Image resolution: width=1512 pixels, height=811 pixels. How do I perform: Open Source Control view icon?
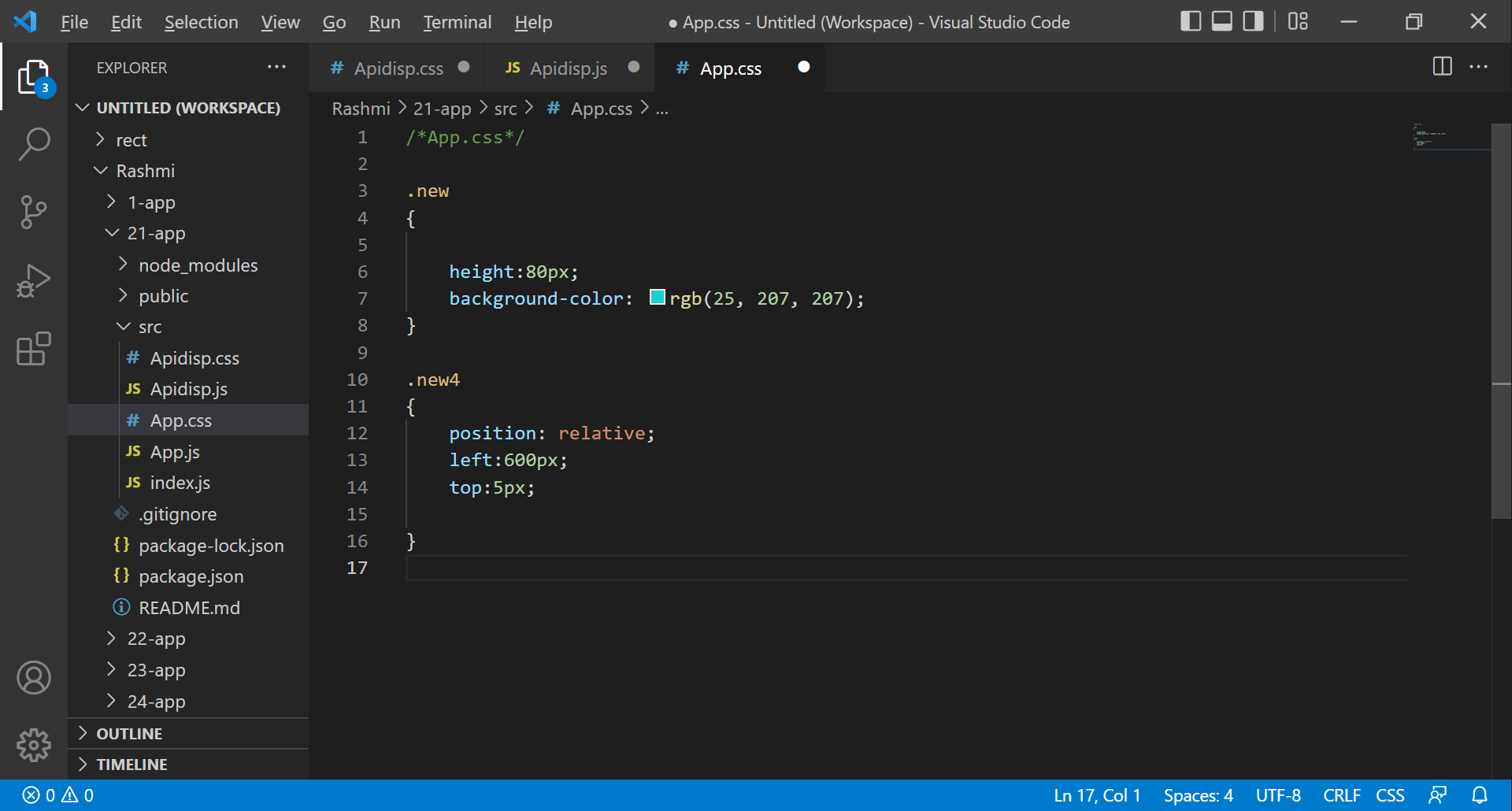34,213
